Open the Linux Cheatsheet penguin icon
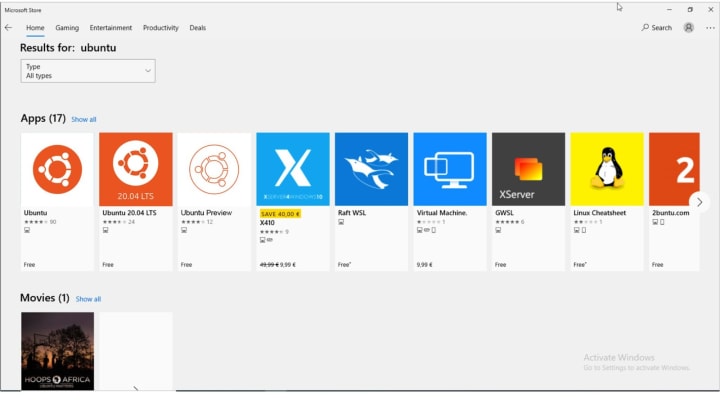This screenshot has height=405, width=720. coord(607,169)
